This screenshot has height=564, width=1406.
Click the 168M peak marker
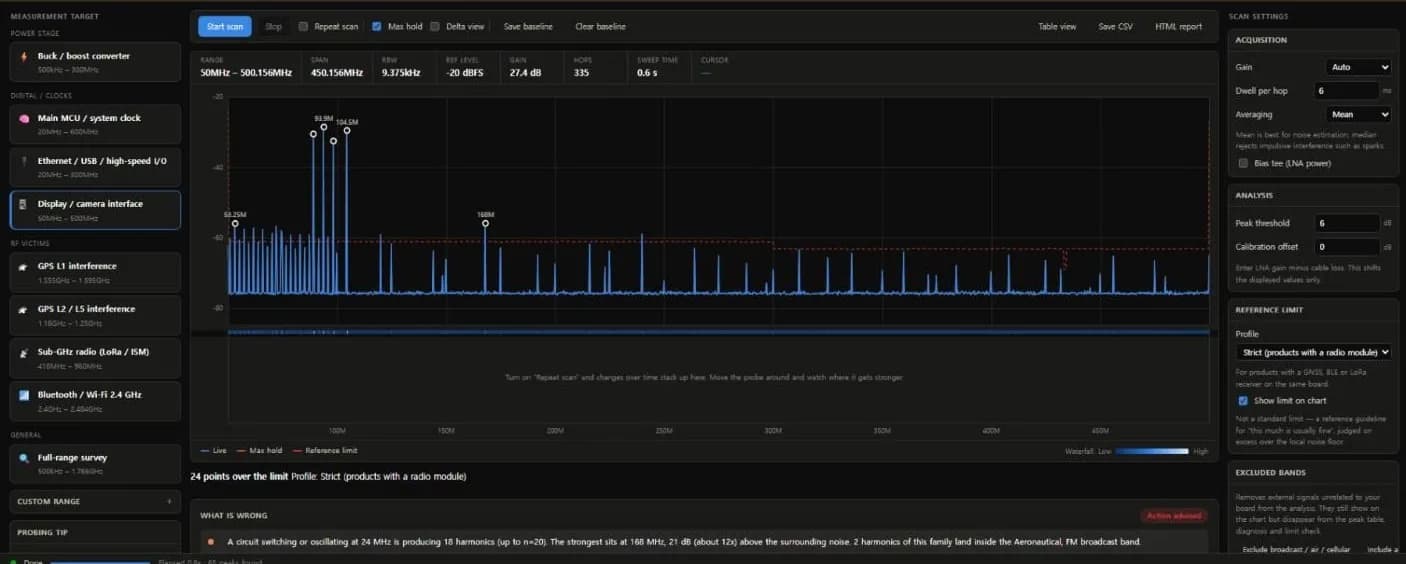coord(485,223)
